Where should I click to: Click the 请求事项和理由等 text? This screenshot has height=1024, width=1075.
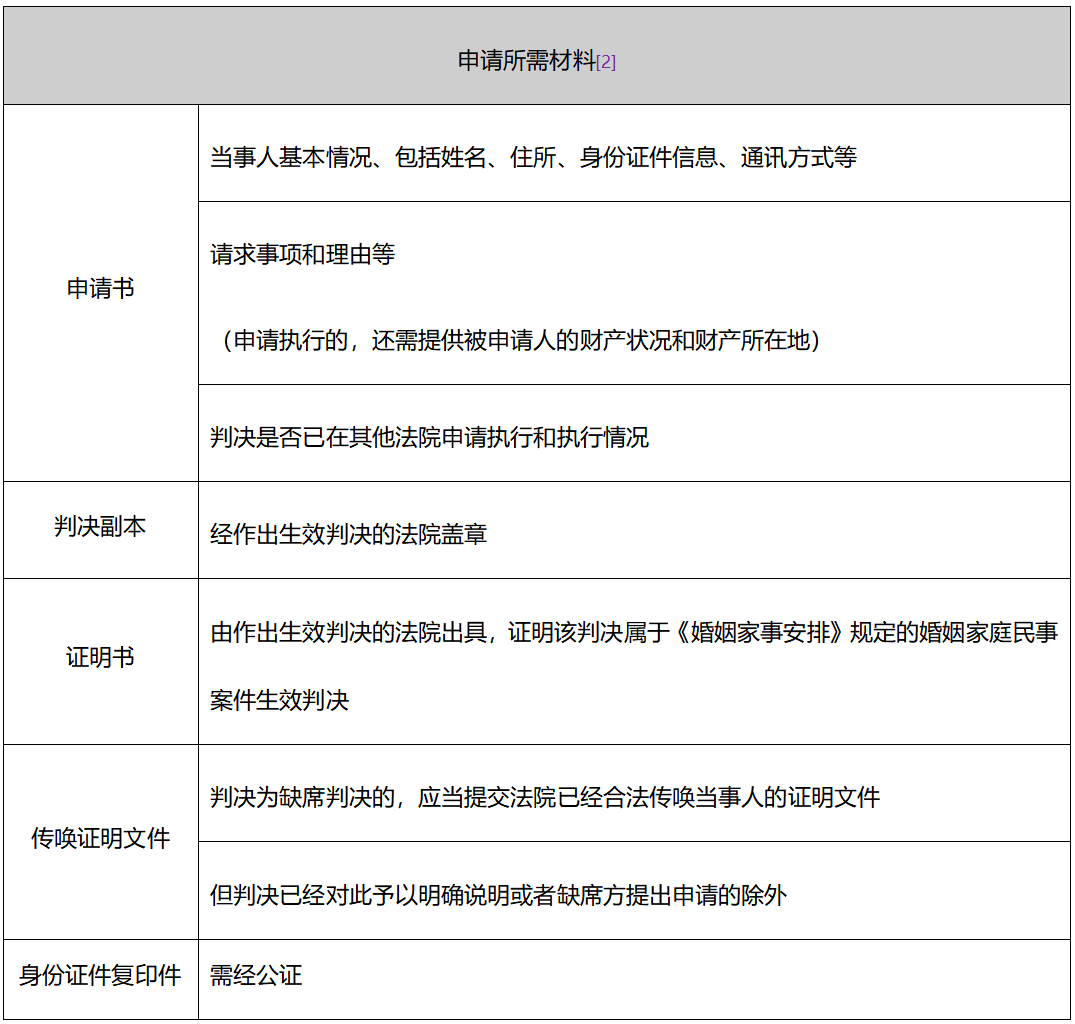[302, 255]
